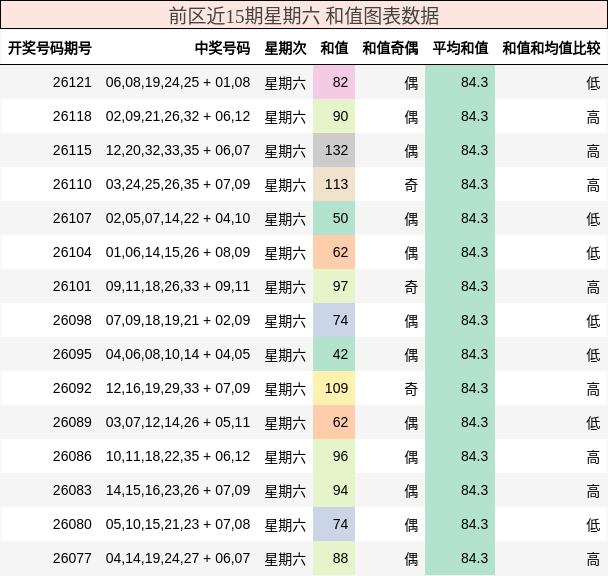Image resolution: width=608 pixels, height=576 pixels.
Task: Click 低 comparison in row 26121
Action: [593, 83]
